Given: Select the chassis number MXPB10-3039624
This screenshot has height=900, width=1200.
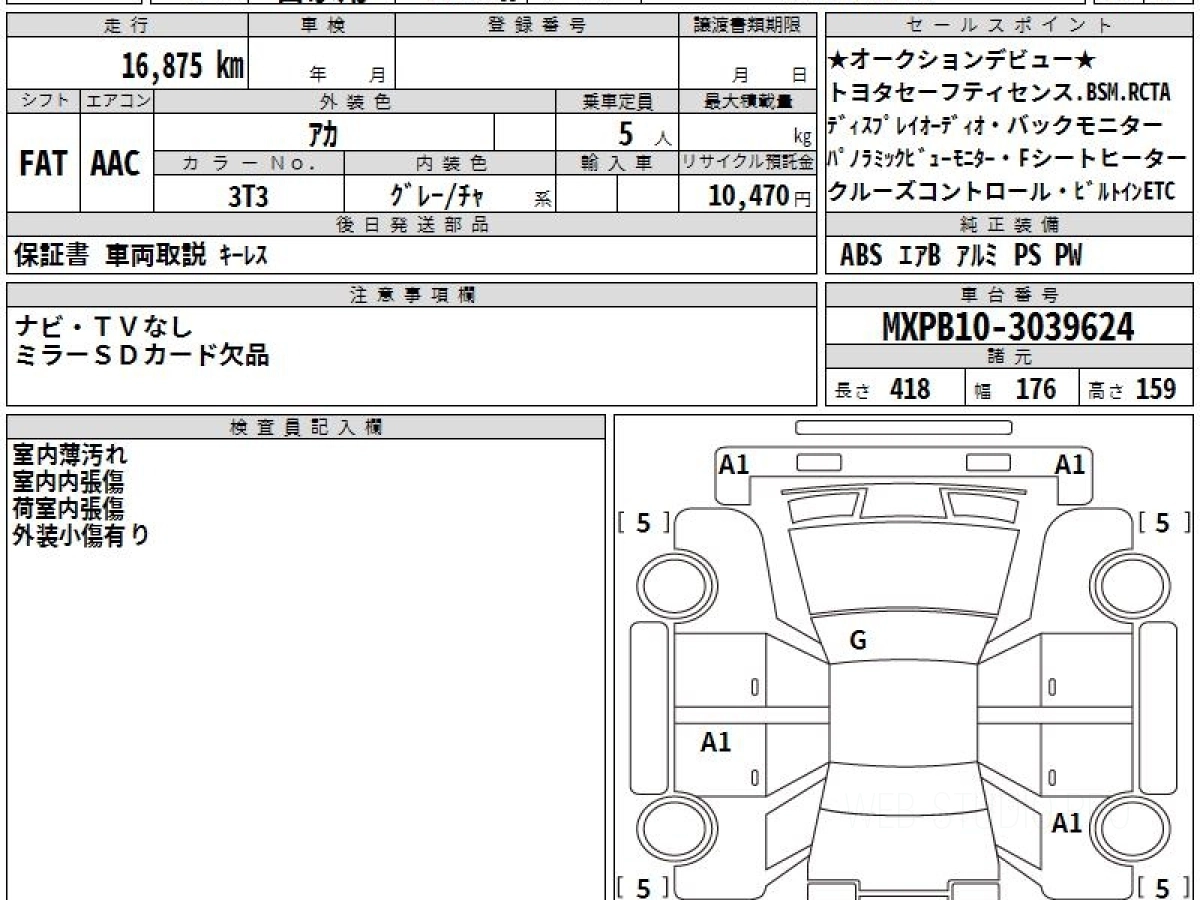Looking at the screenshot, I should point(1008,326).
